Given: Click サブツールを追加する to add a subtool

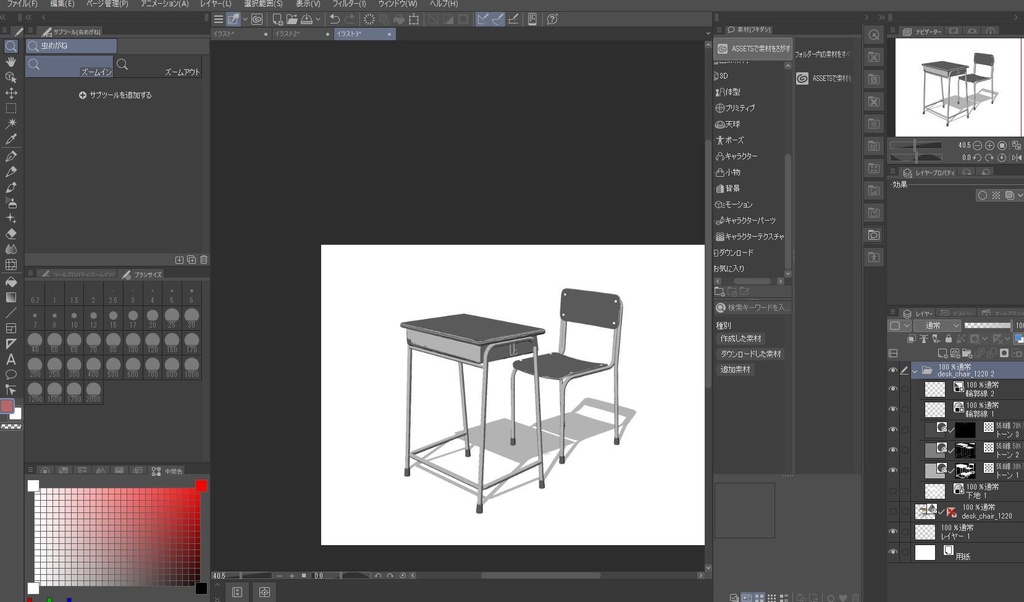Looking at the screenshot, I should [x=113, y=95].
